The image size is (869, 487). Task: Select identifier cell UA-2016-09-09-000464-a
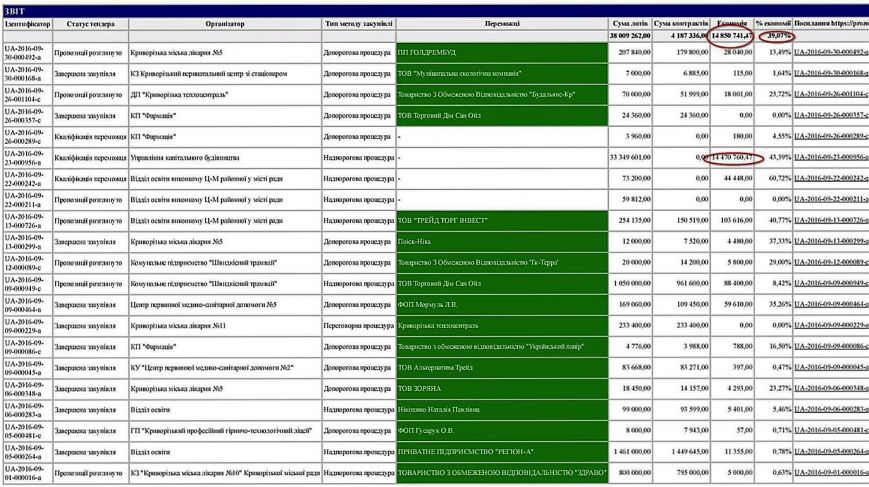pyautogui.click(x=28, y=305)
